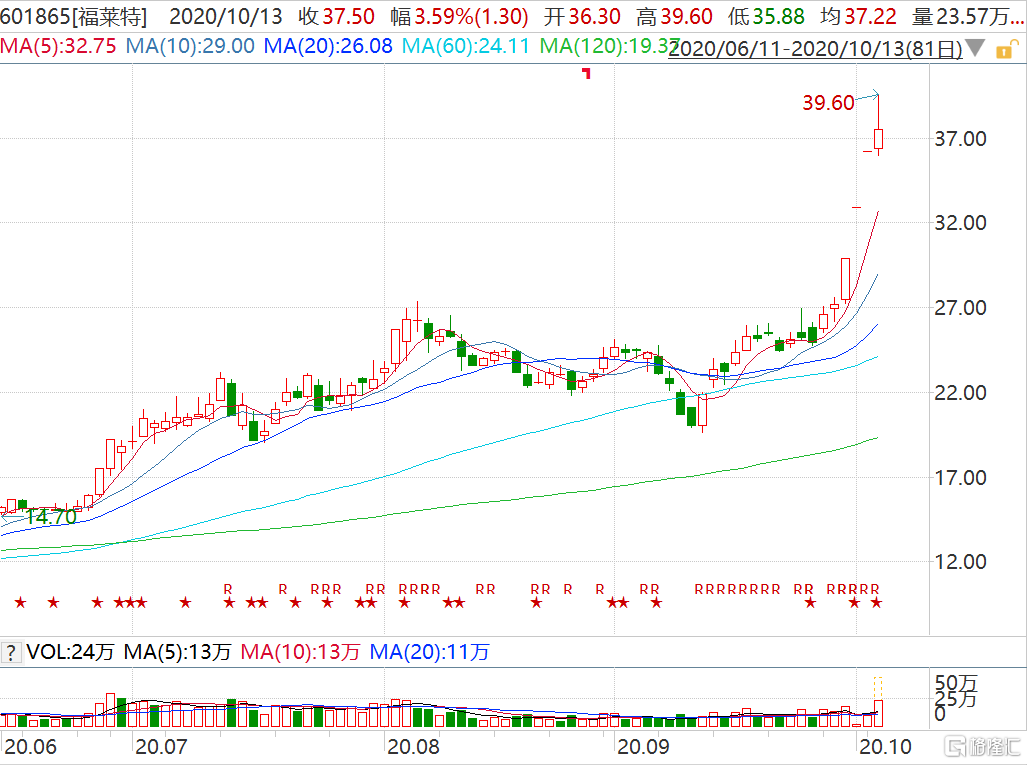Select the MA(5):32.75 indicator label
The width and height of the screenshot is (1027, 765).
pyautogui.click(x=55, y=46)
